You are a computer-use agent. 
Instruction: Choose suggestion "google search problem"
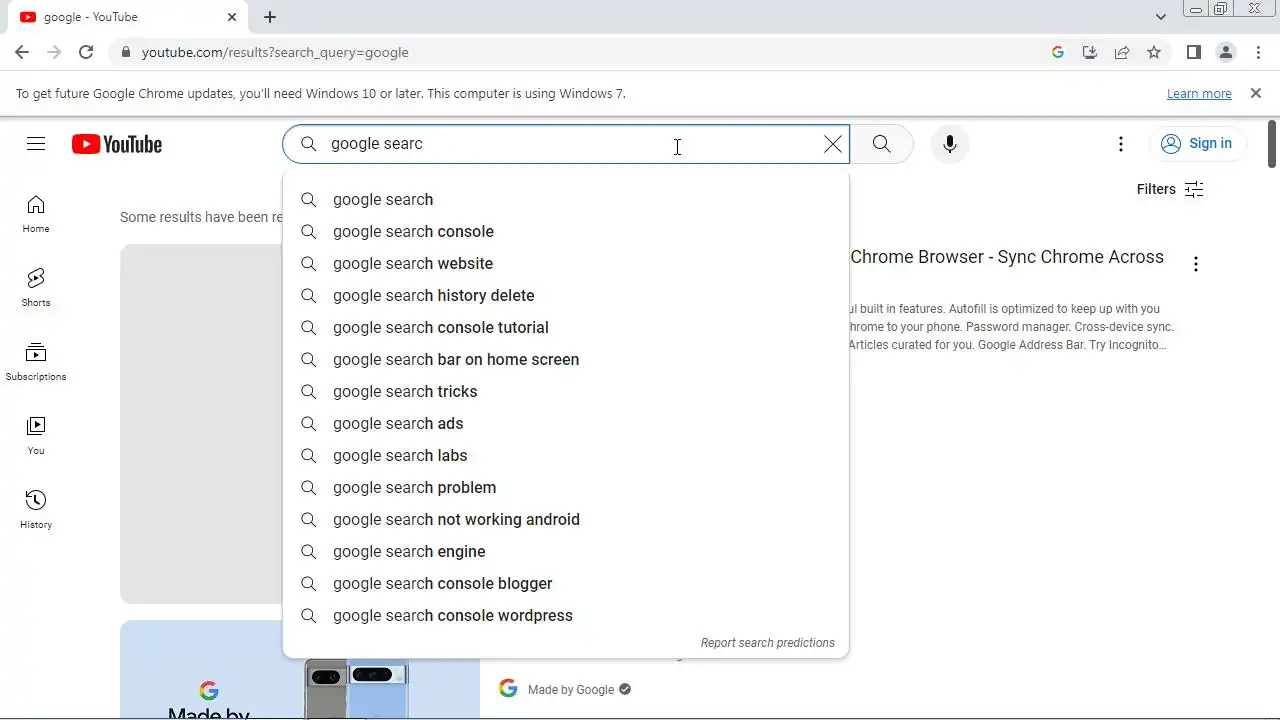(566, 488)
